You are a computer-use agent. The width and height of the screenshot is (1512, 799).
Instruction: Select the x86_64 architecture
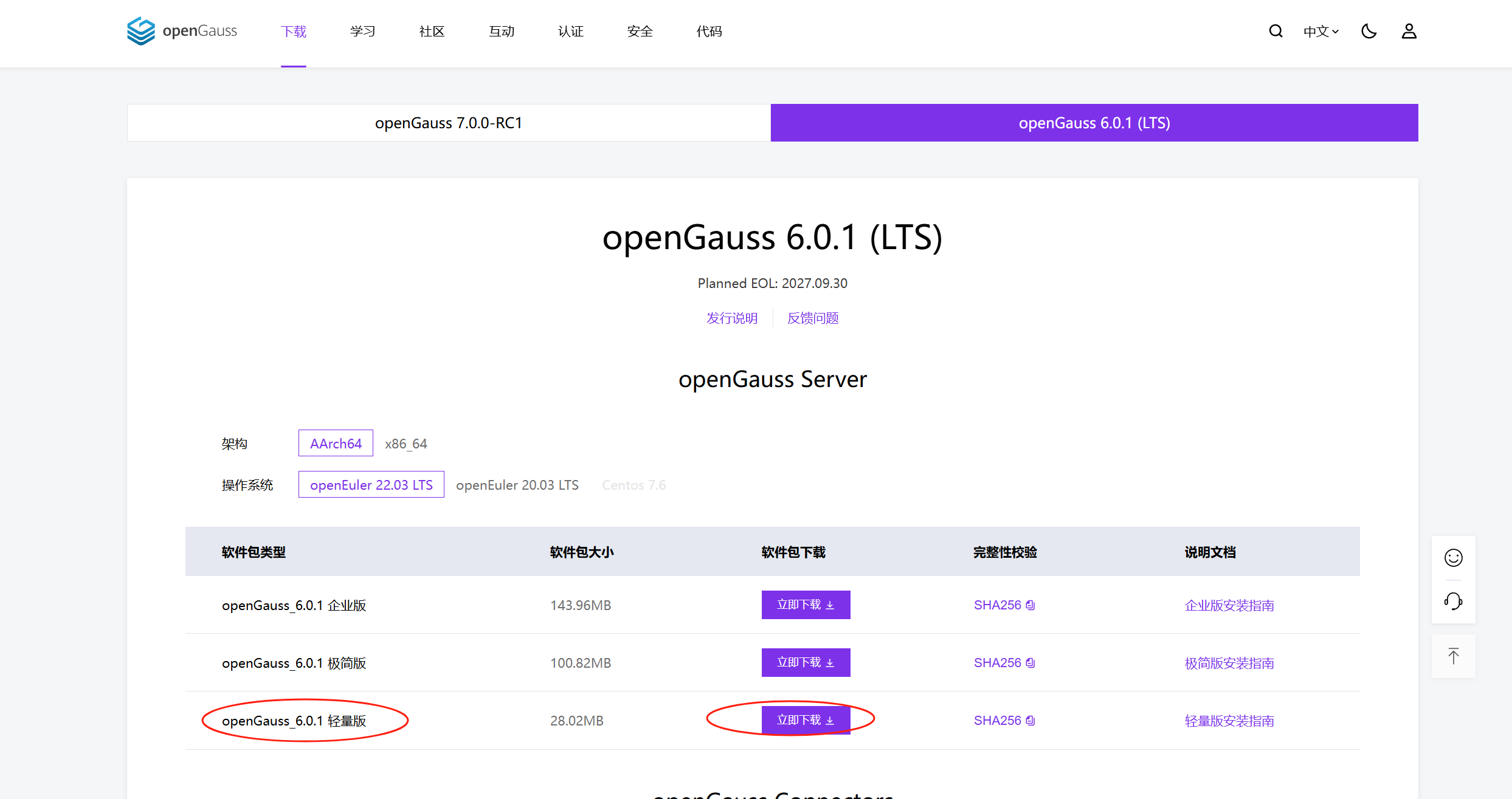406,443
